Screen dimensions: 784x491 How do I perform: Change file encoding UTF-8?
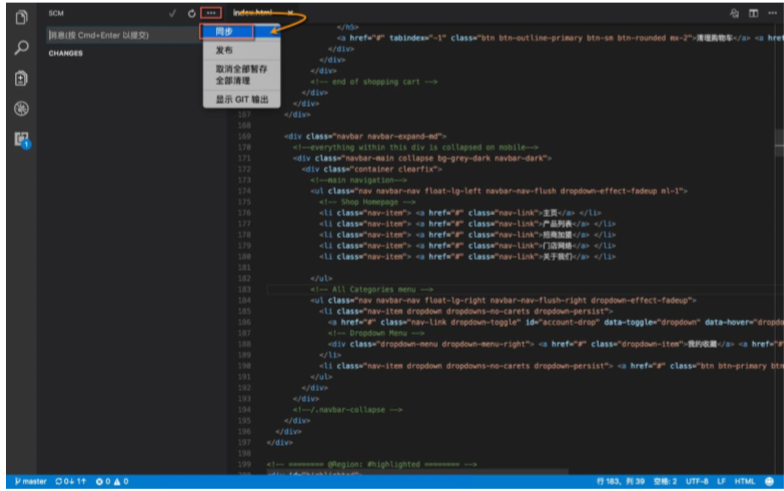pyautogui.click(x=697, y=482)
